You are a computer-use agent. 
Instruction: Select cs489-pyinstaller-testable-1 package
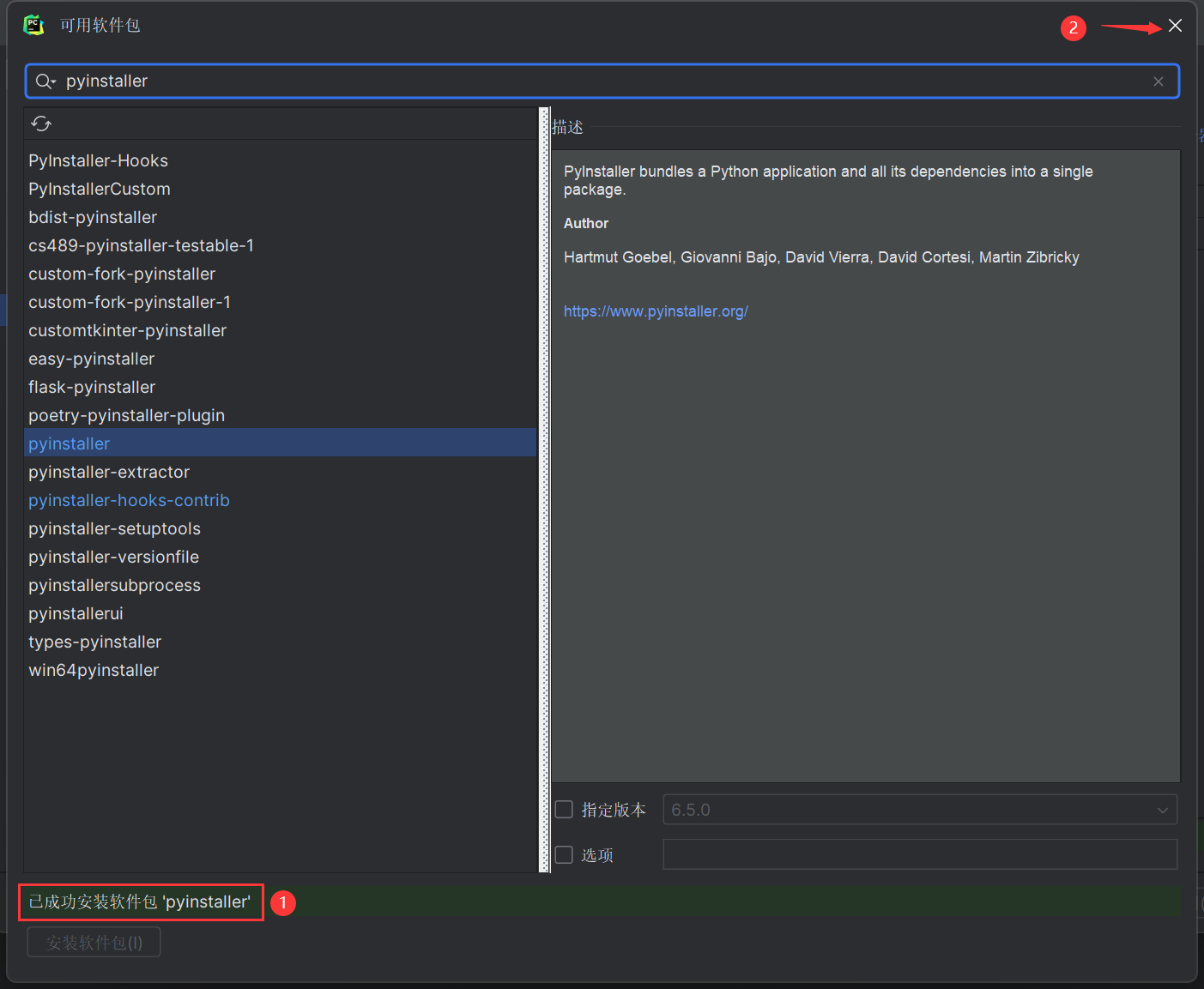coord(280,245)
